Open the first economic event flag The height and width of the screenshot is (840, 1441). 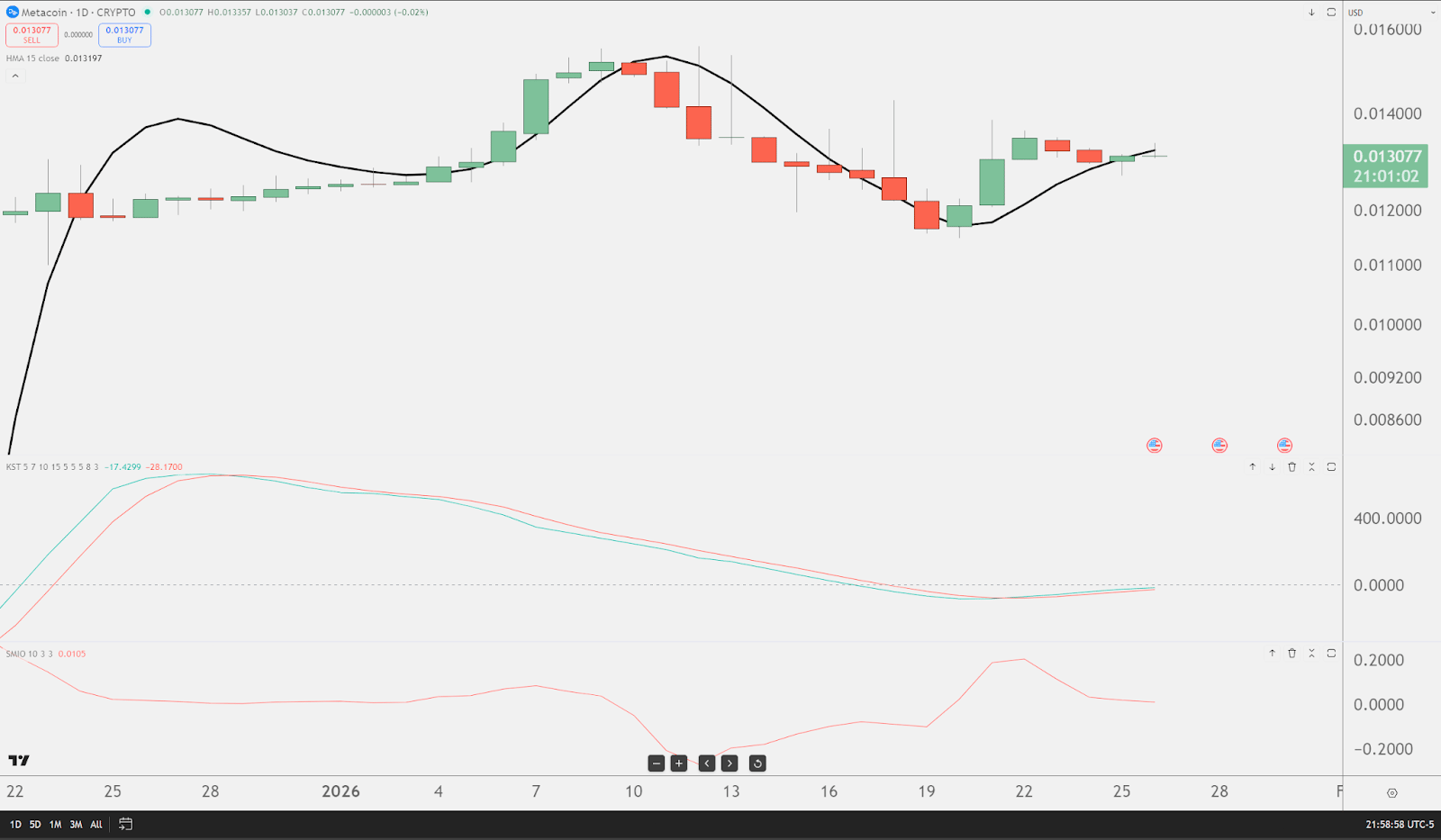coord(1154,446)
